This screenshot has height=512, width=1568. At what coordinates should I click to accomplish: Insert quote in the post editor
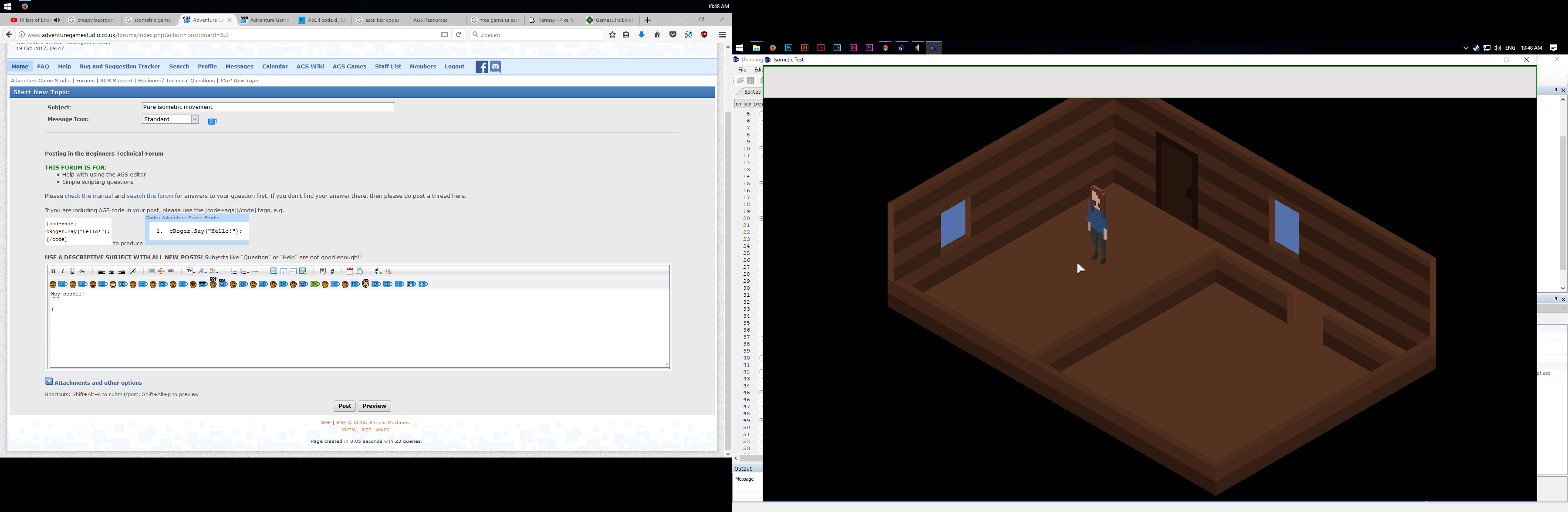323,271
